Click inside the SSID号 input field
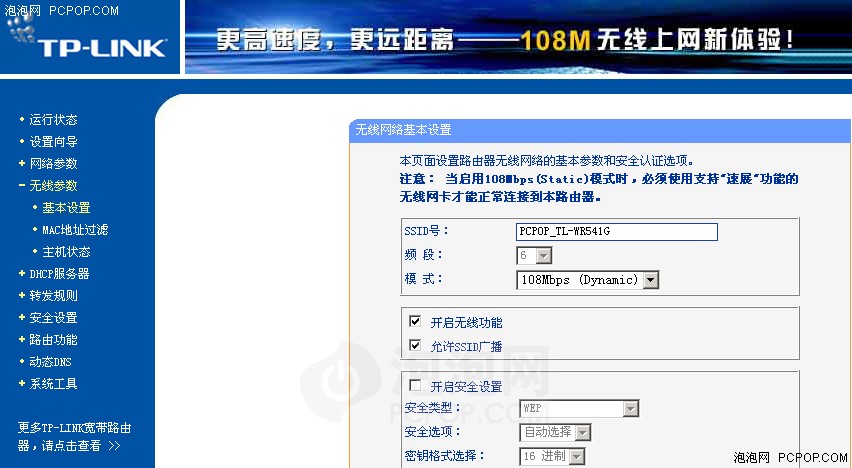The width and height of the screenshot is (852, 468). pyautogui.click(x=617, y=232)
